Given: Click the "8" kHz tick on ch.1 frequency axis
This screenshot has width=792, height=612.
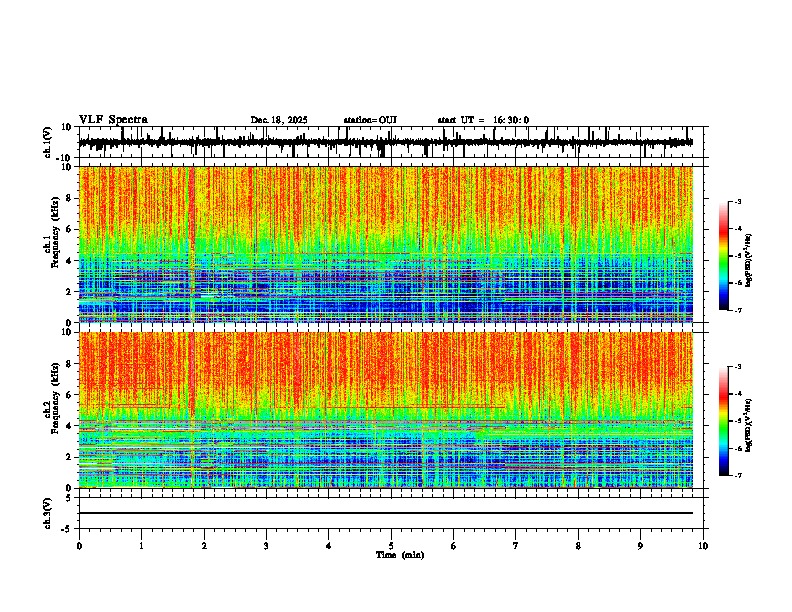Looking at the screenshot, I should pyautogui.click(x=70, y=198).
